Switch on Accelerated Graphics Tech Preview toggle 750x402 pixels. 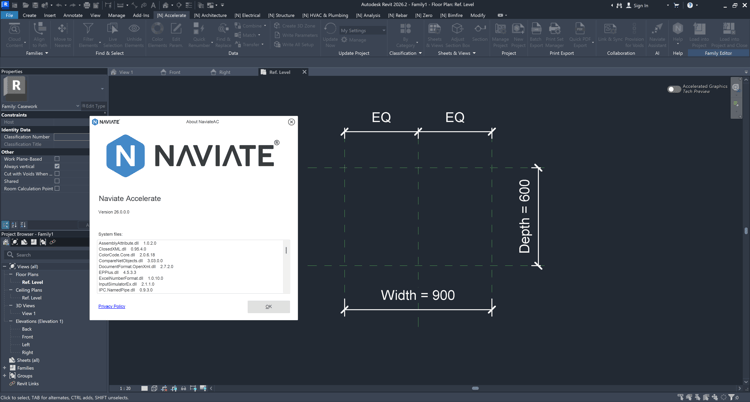click(674, 89)
